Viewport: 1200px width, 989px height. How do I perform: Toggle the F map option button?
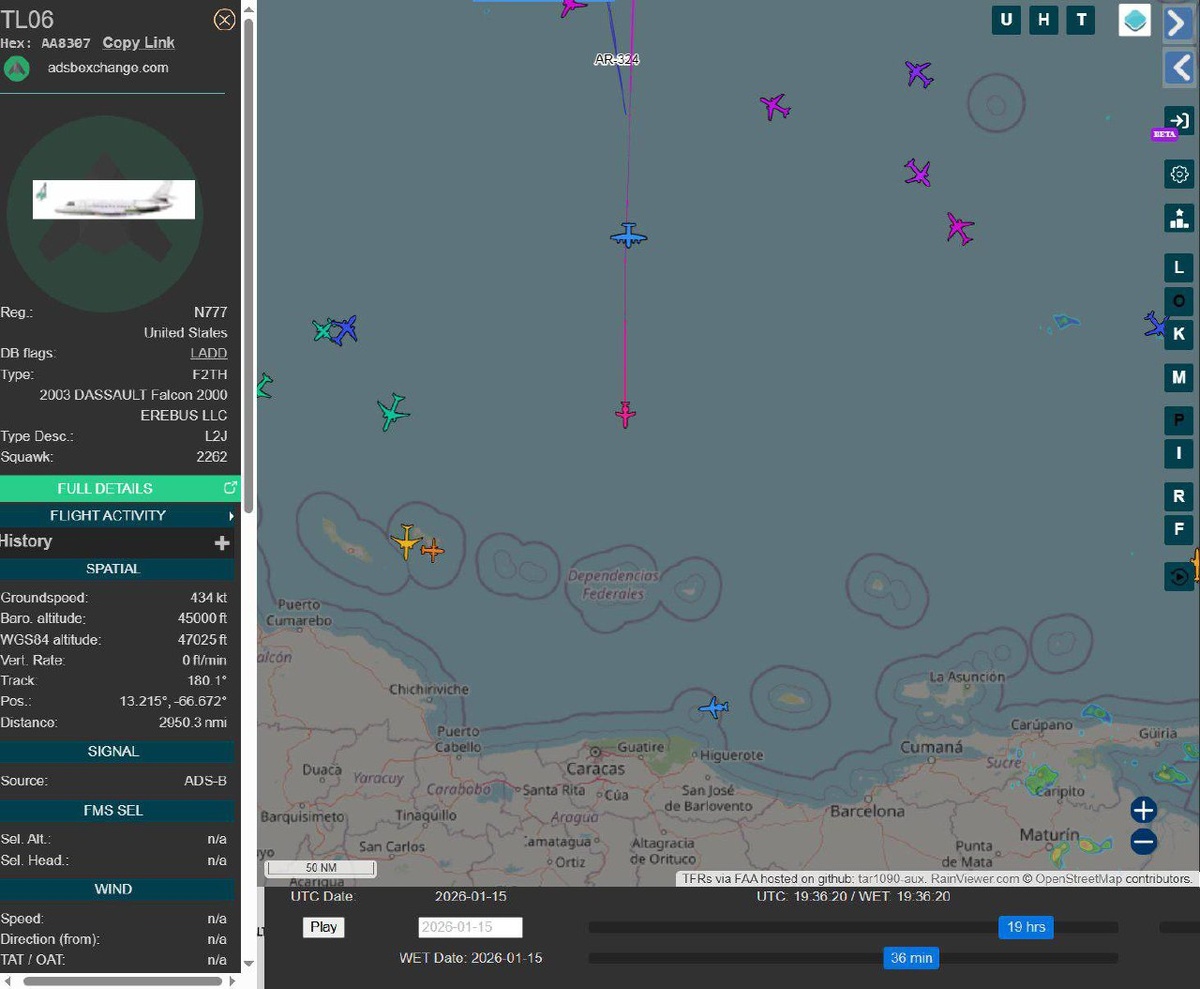tap(1179, 529)
